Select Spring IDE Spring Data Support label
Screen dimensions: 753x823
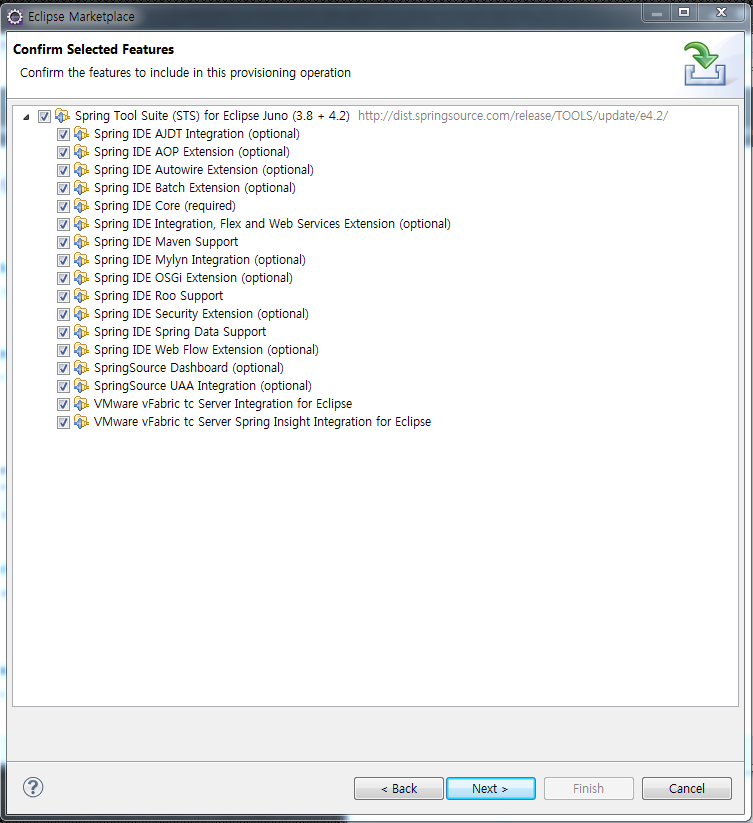pos(180,332)
